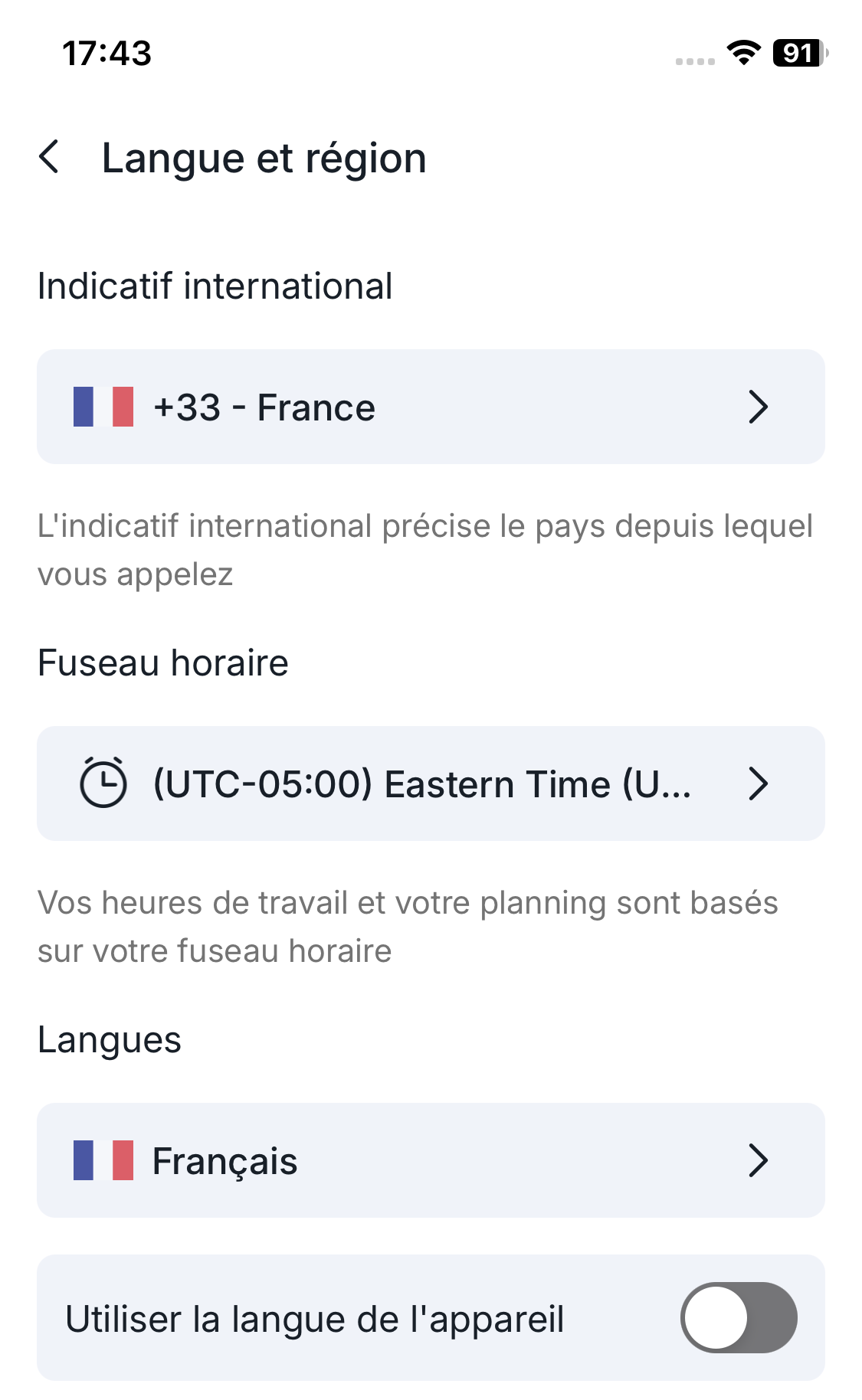Choose the (UTC-05:00) Eastern Time entry
Image resolution: width=862 pixels, height=1400 pixels.
click(422, 784)
